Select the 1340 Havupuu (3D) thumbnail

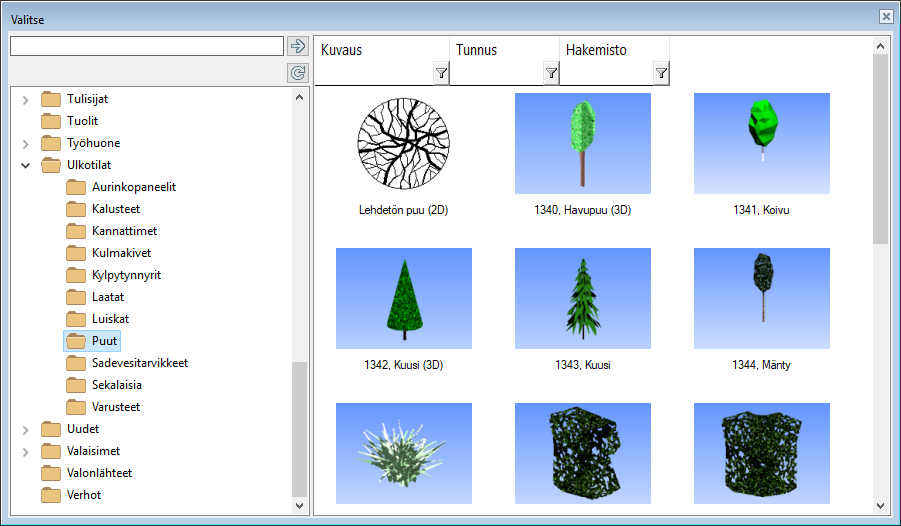pos(582,144)
